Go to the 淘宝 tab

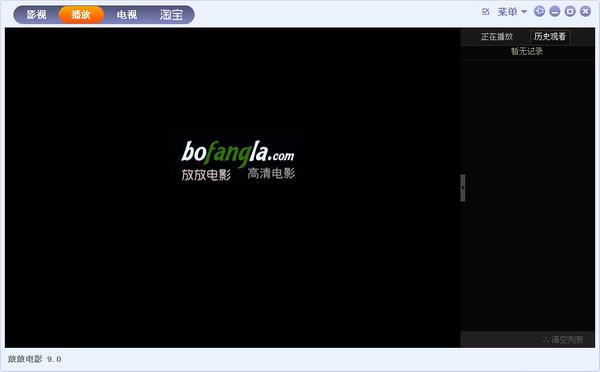click(171, 15)
